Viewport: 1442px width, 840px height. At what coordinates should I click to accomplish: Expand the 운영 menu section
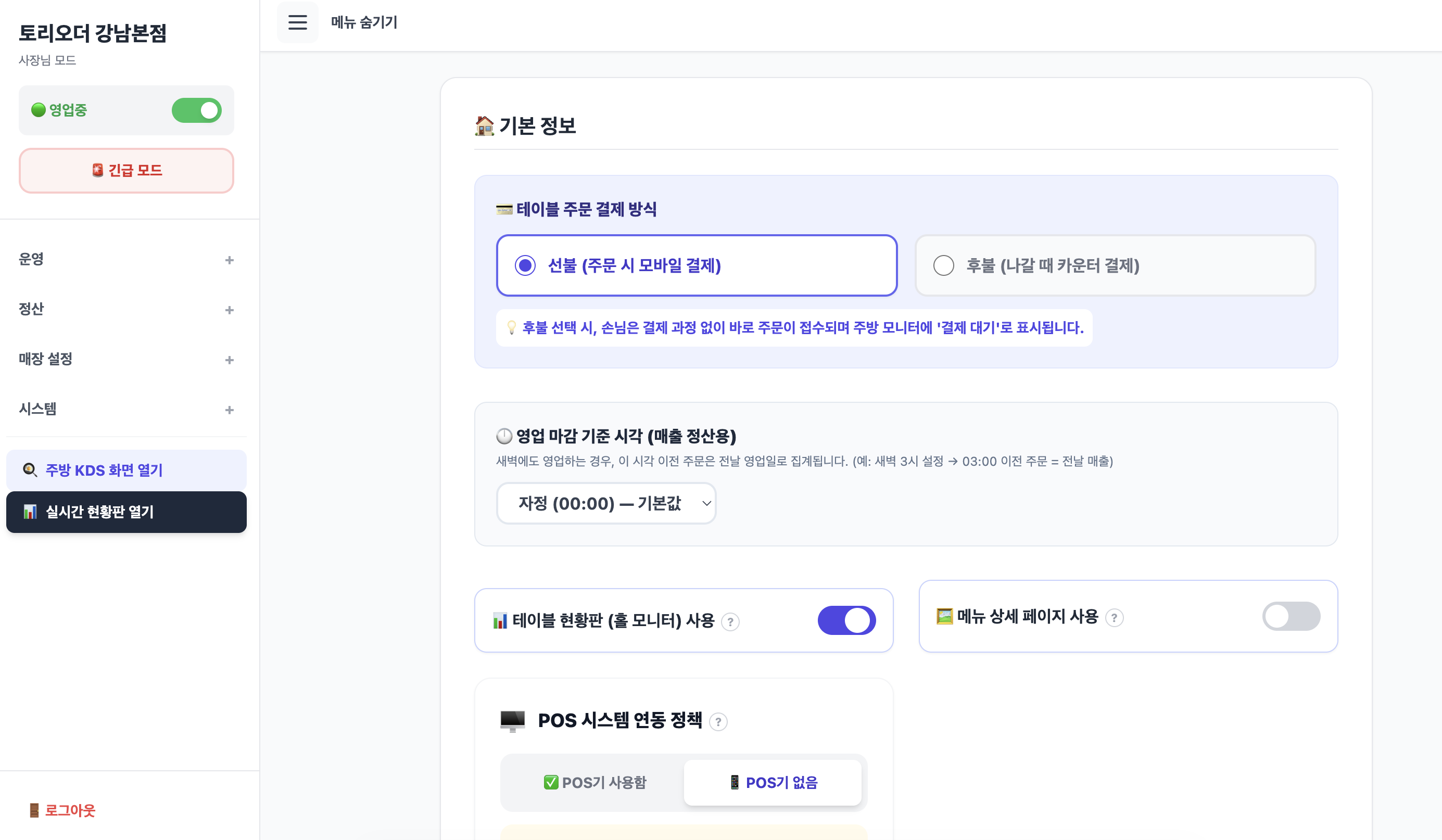point(127,260)
